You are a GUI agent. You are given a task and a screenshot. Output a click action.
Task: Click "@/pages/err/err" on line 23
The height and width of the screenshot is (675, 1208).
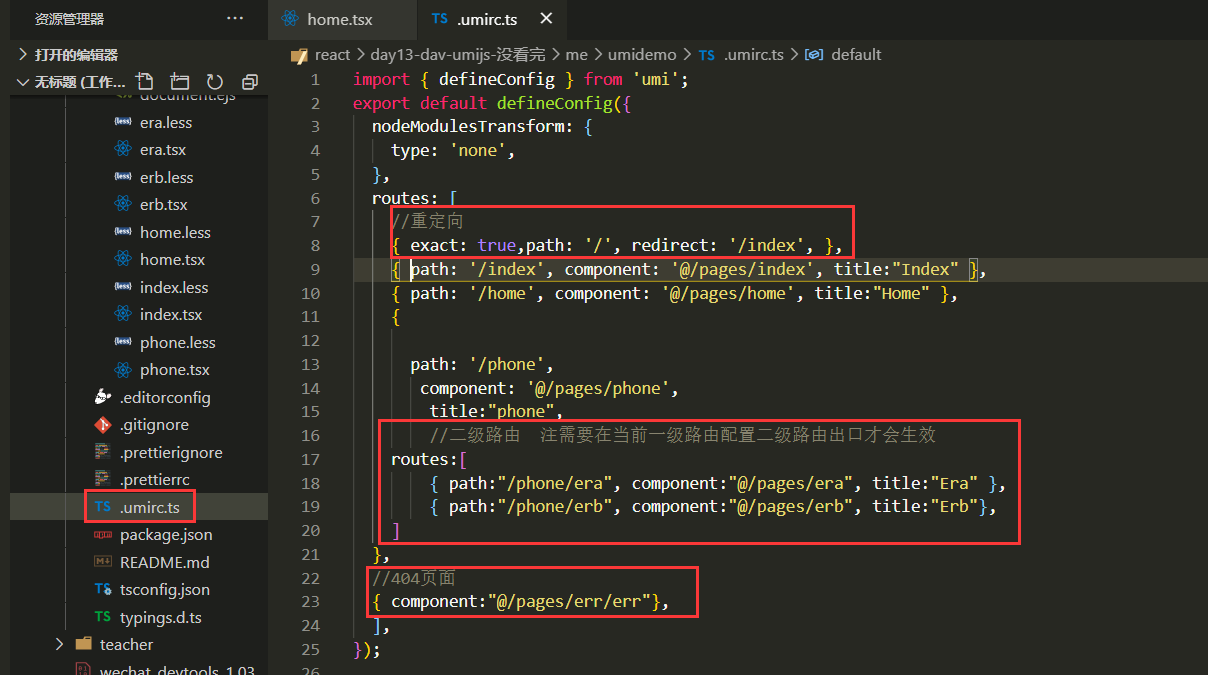tap(568, 601)
